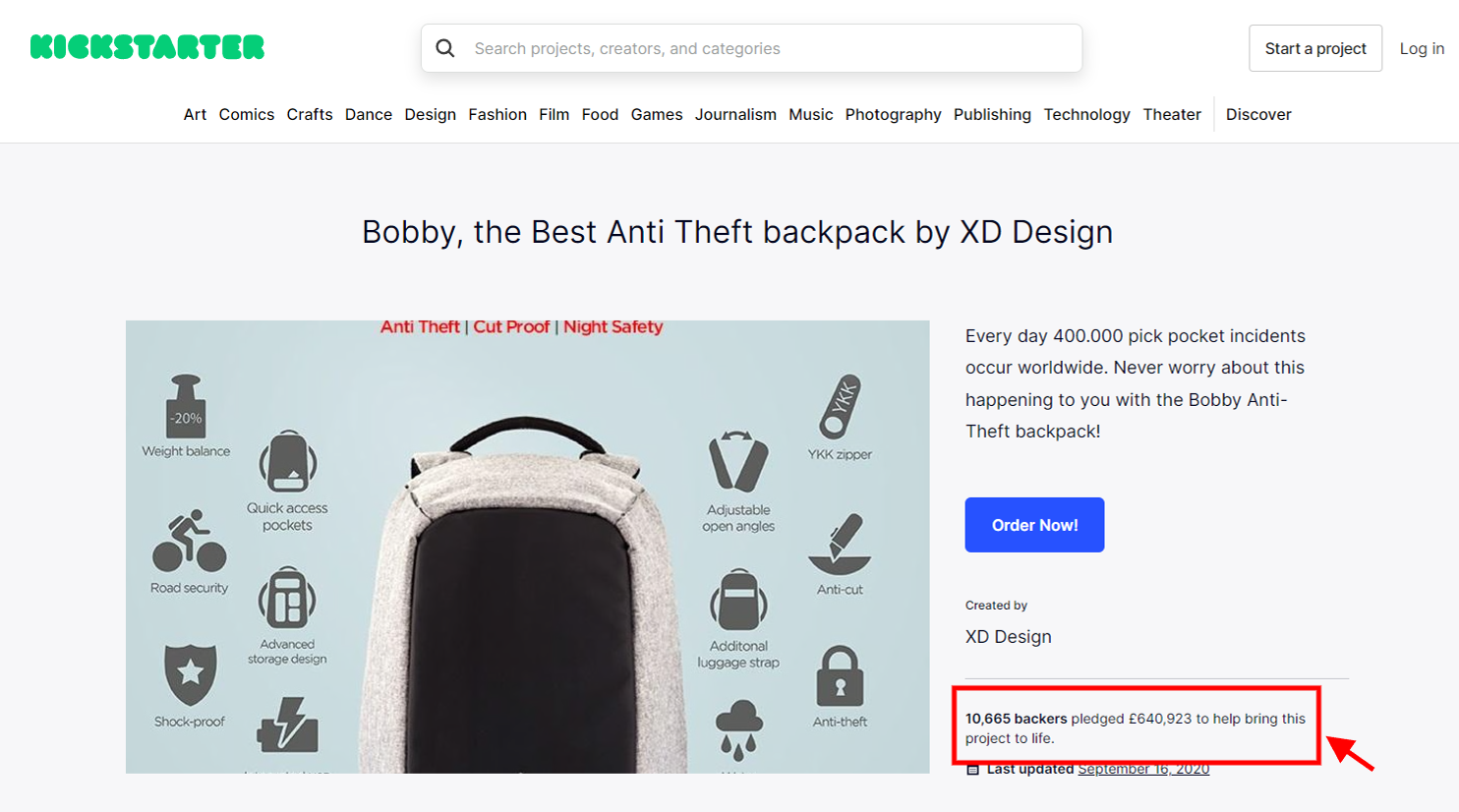The width and height of the screenshot is (1459, 812).
Task: Click the calendar icon beside Last updated
Action: point(972,770)
